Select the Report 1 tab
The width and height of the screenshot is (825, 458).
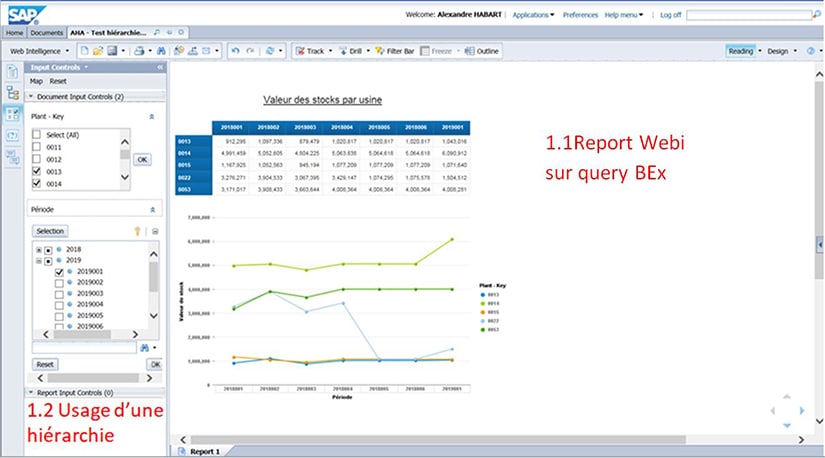tap(204, 452)
